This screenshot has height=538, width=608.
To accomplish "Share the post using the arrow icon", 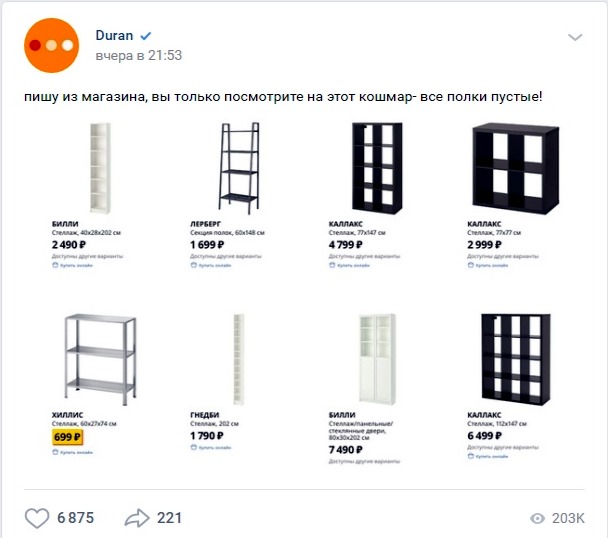I will click(x=136, y=518).
